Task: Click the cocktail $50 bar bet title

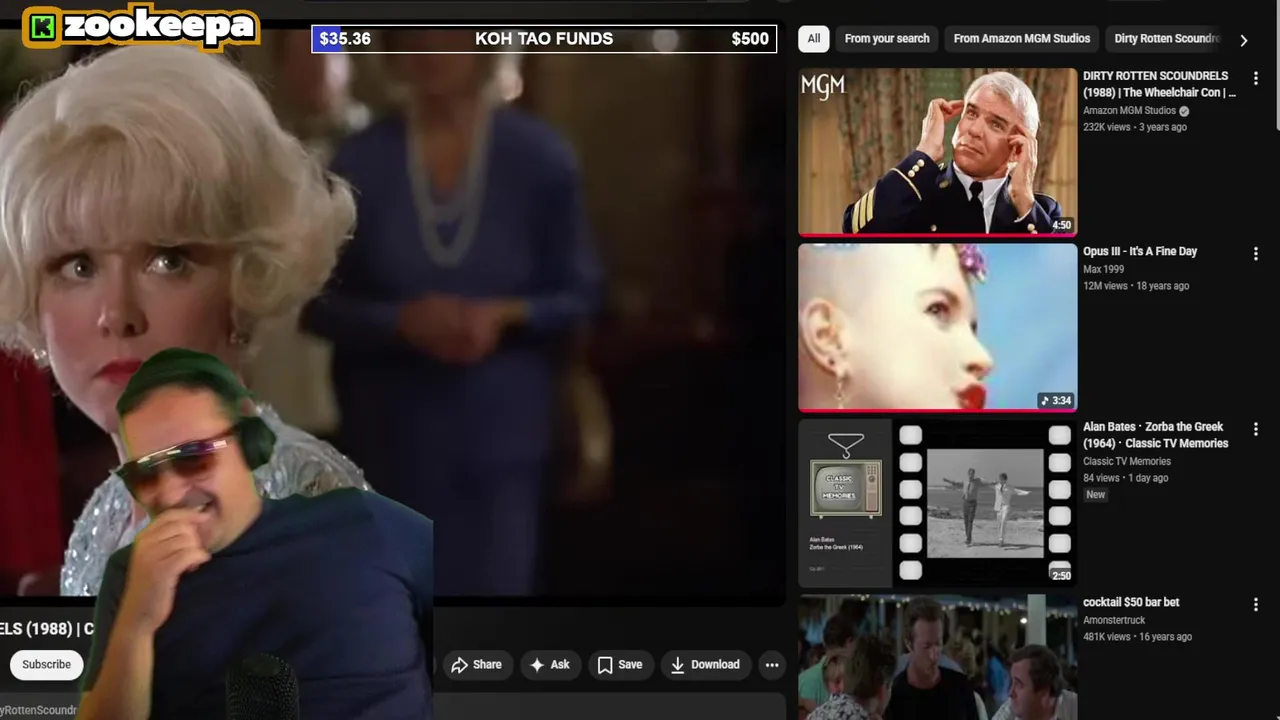Action: point(1131,603)
